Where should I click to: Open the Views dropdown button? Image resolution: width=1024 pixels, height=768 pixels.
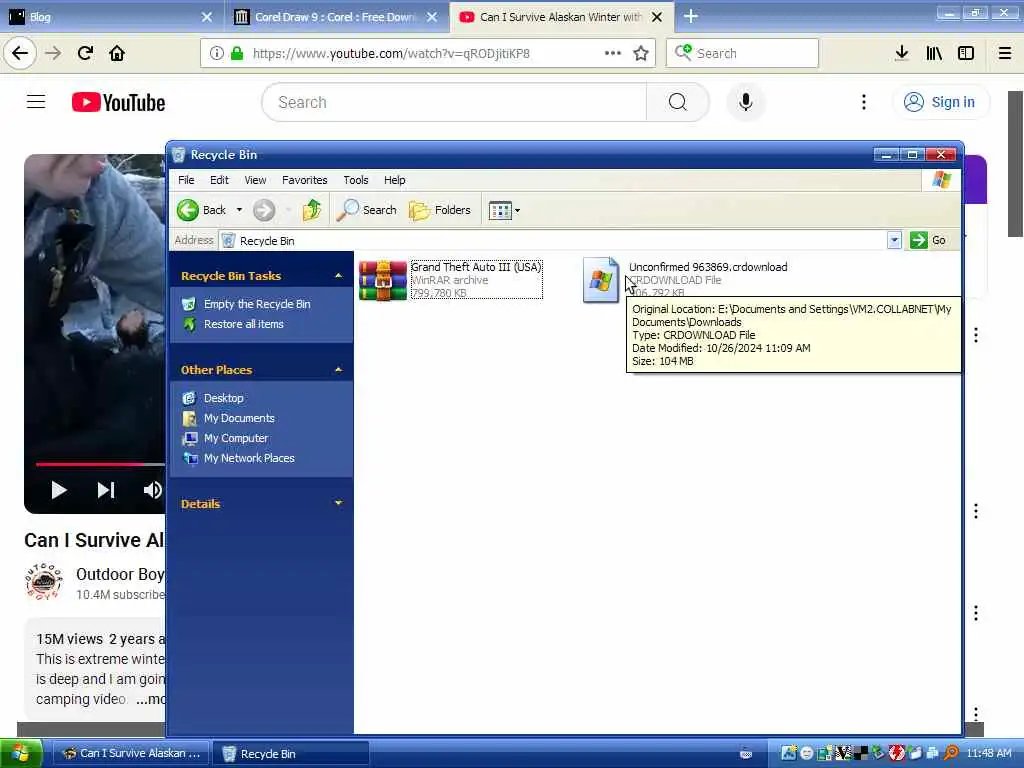[504, 210]
